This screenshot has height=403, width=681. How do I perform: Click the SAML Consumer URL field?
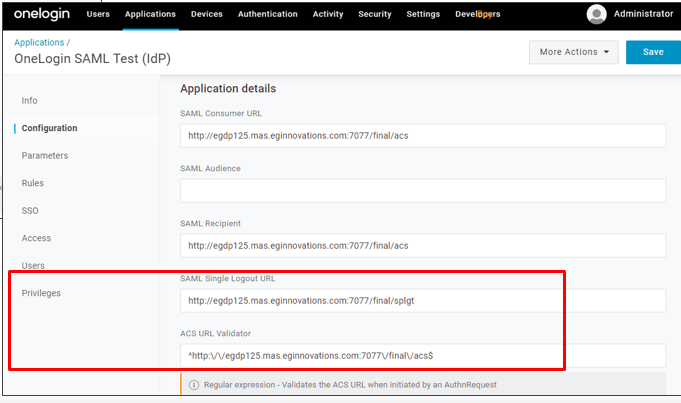(x=423, y=135)
